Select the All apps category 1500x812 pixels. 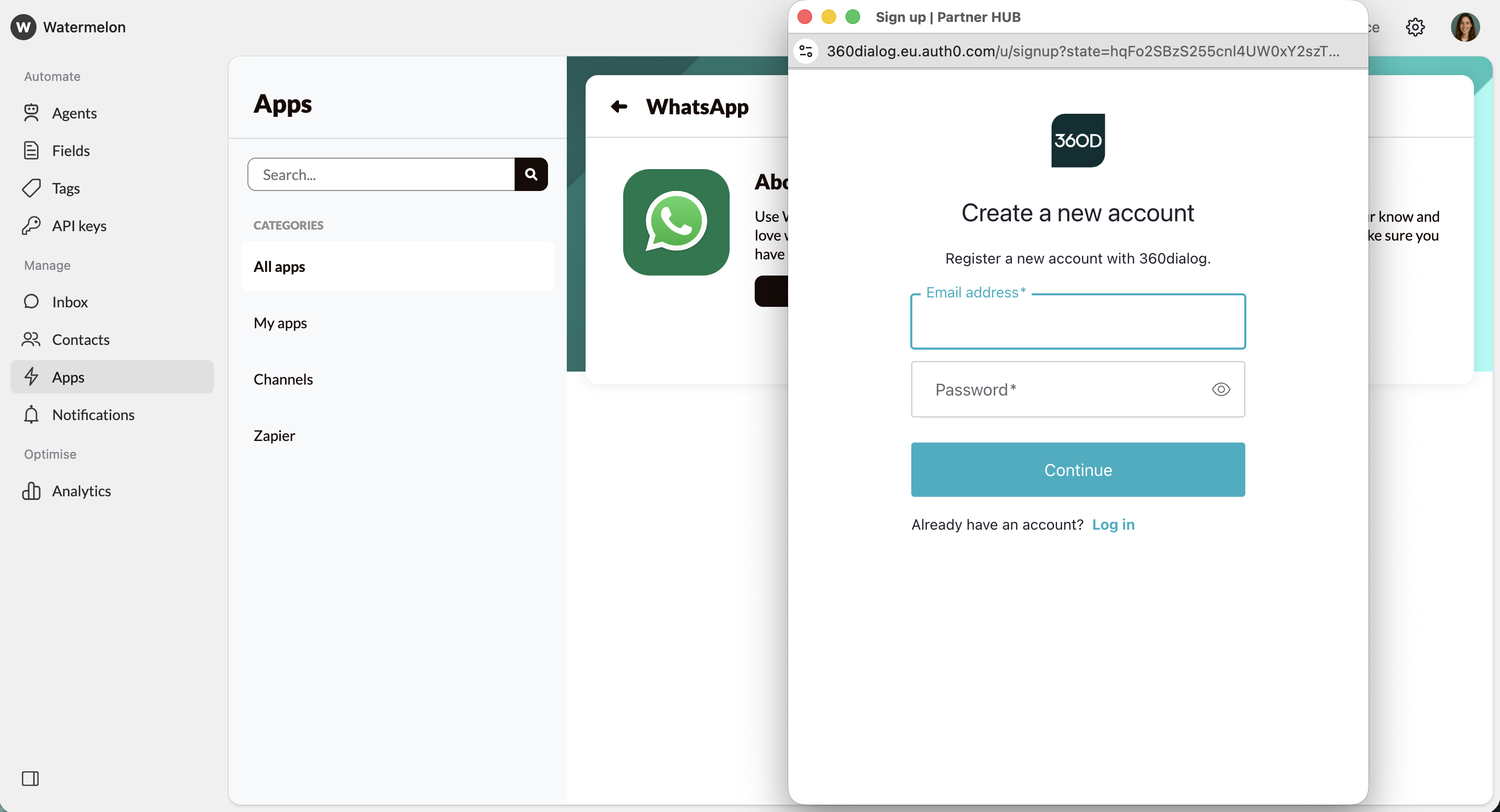pos(279,267)
